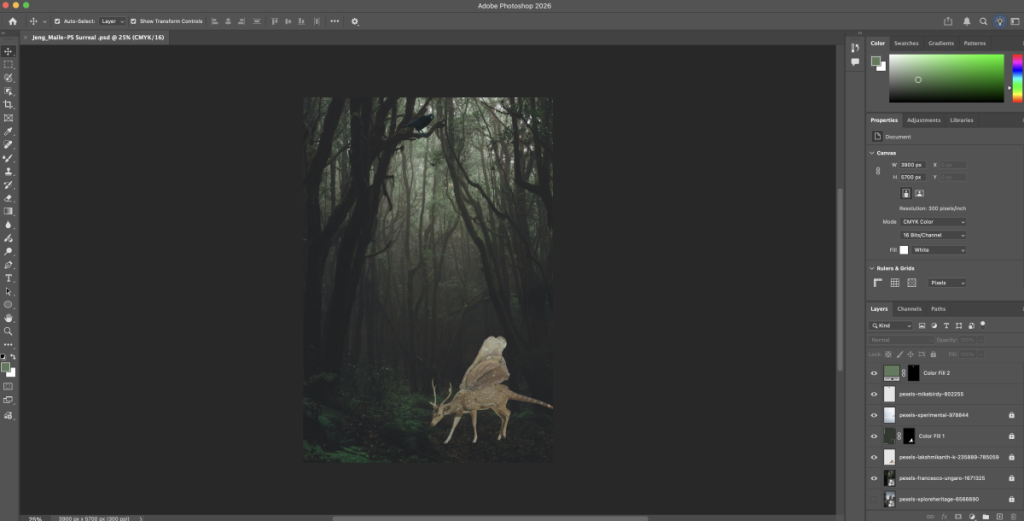The image size is (1024, 521).
Task: Open the Mode dropdown showing CMYK Color
Action: [934, 221]
